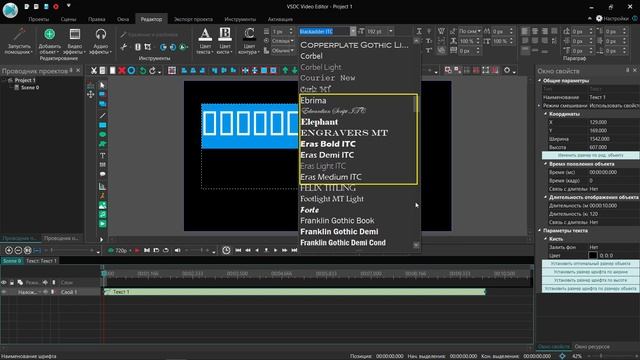This screenshot has width=640, height=360.
Task: Select the rectangle shape tool
Action: [102, 125]
